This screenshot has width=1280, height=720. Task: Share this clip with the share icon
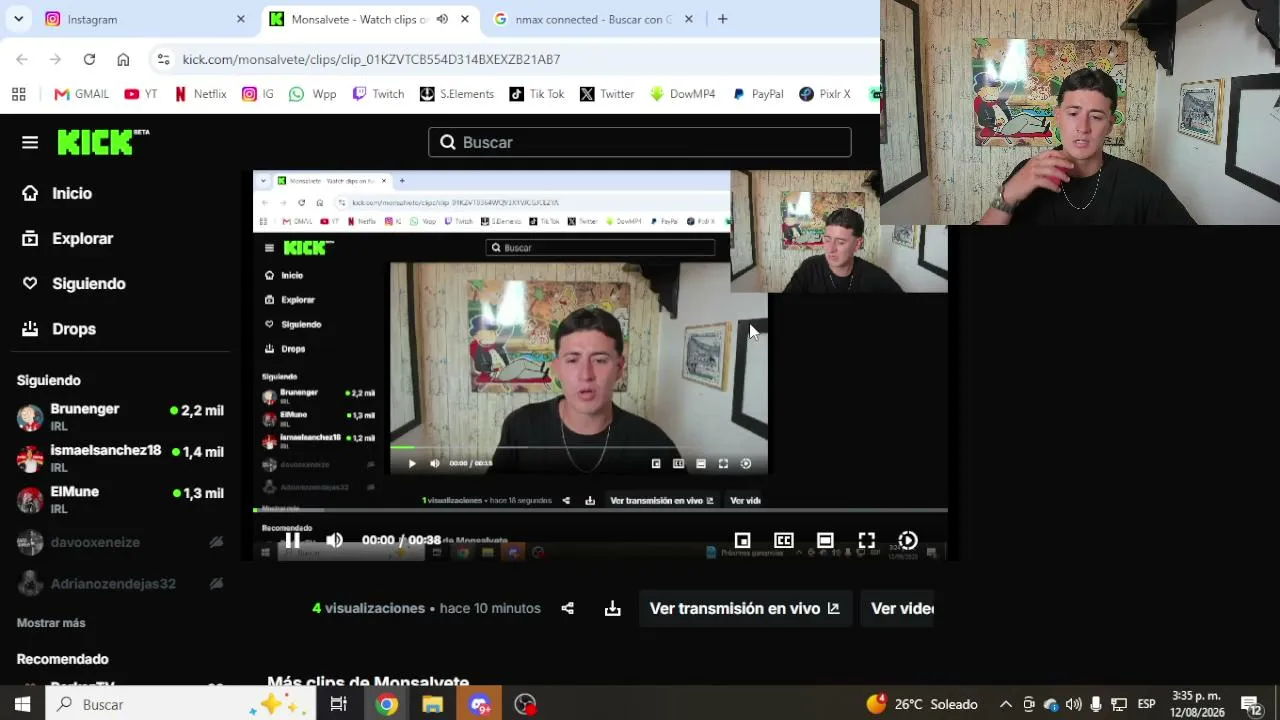point(568,608)
